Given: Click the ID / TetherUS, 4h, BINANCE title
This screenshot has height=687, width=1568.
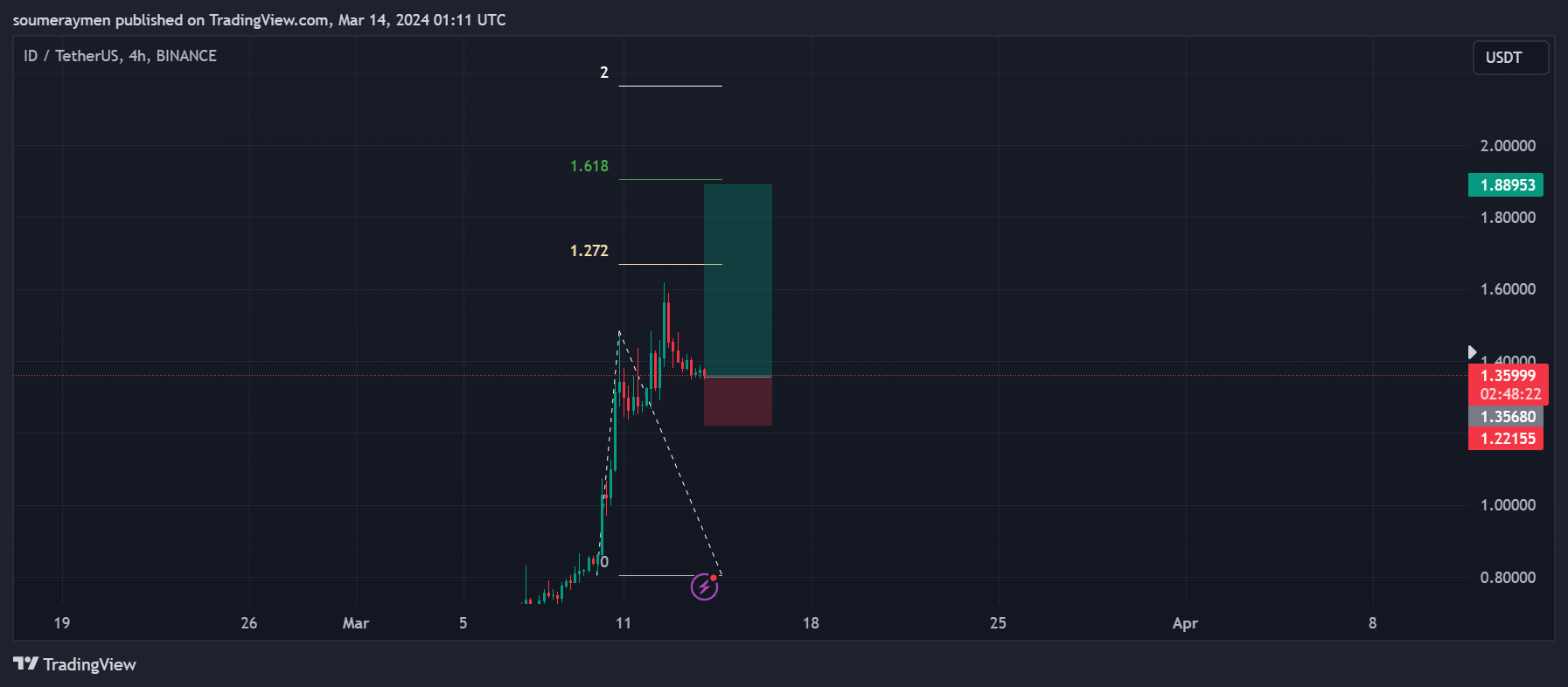Looking at the screenshot, I should (x=120, y=56).
